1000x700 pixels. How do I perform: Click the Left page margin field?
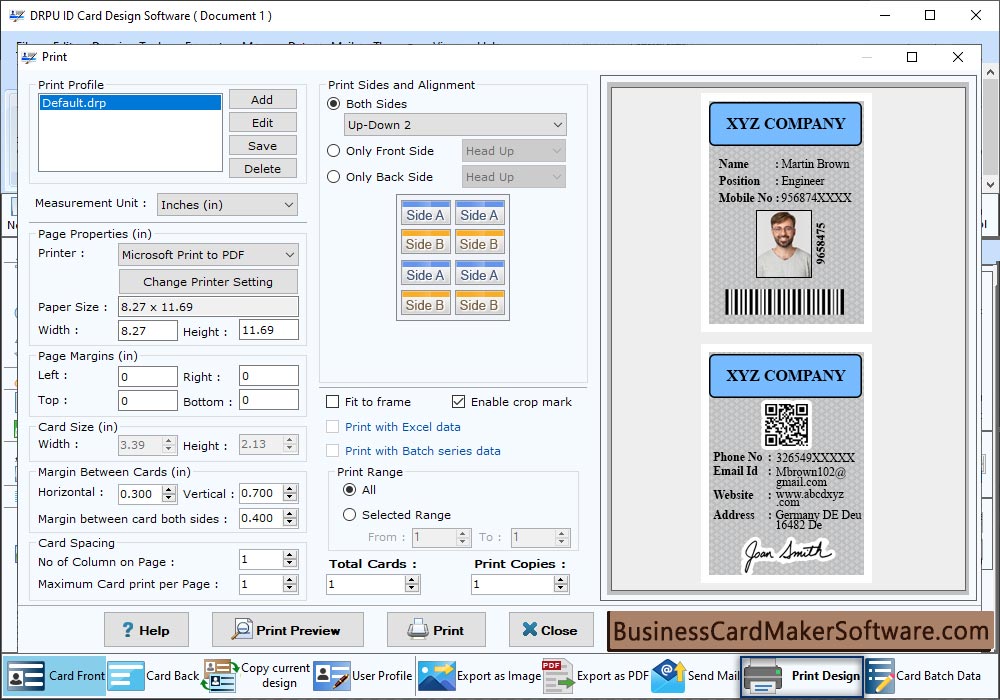[148, 376]
